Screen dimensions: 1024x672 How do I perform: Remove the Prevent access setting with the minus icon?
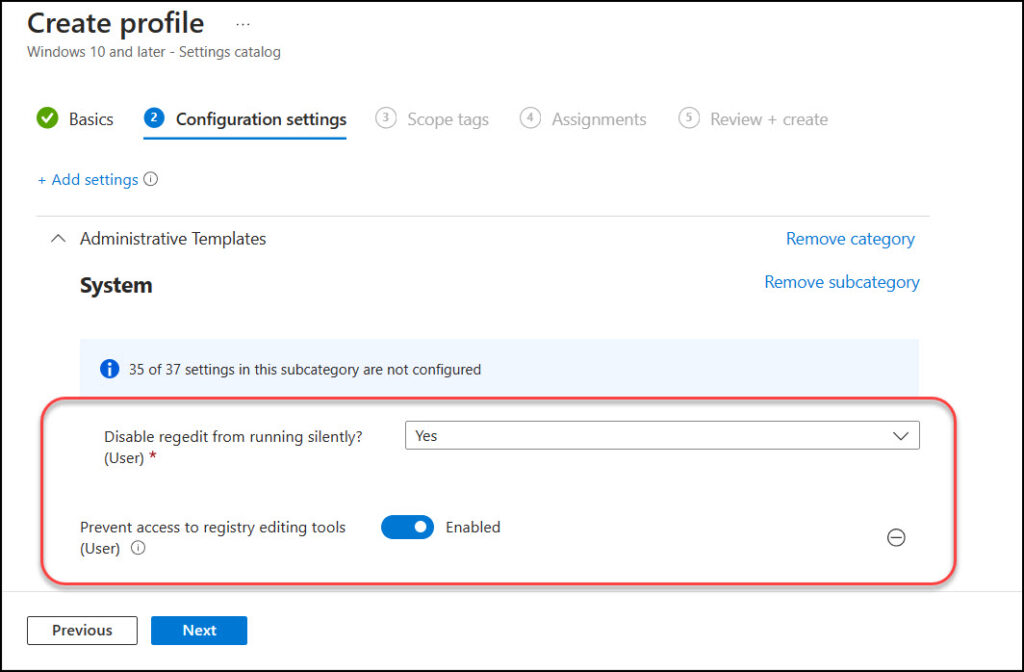pyautogui.click(x=896, y=537)
